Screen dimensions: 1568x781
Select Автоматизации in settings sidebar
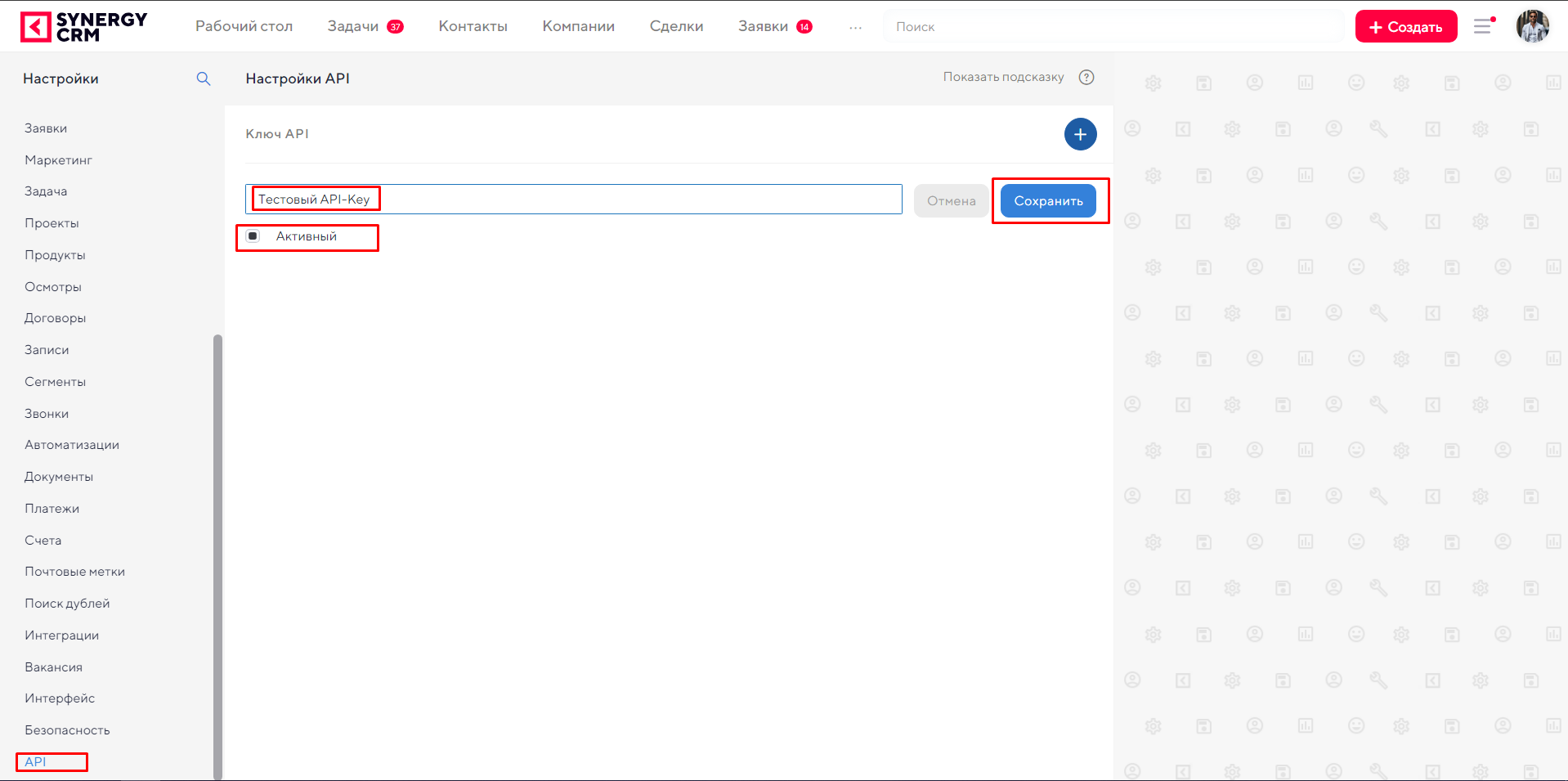pyautogui.click(x=72, y=445)
